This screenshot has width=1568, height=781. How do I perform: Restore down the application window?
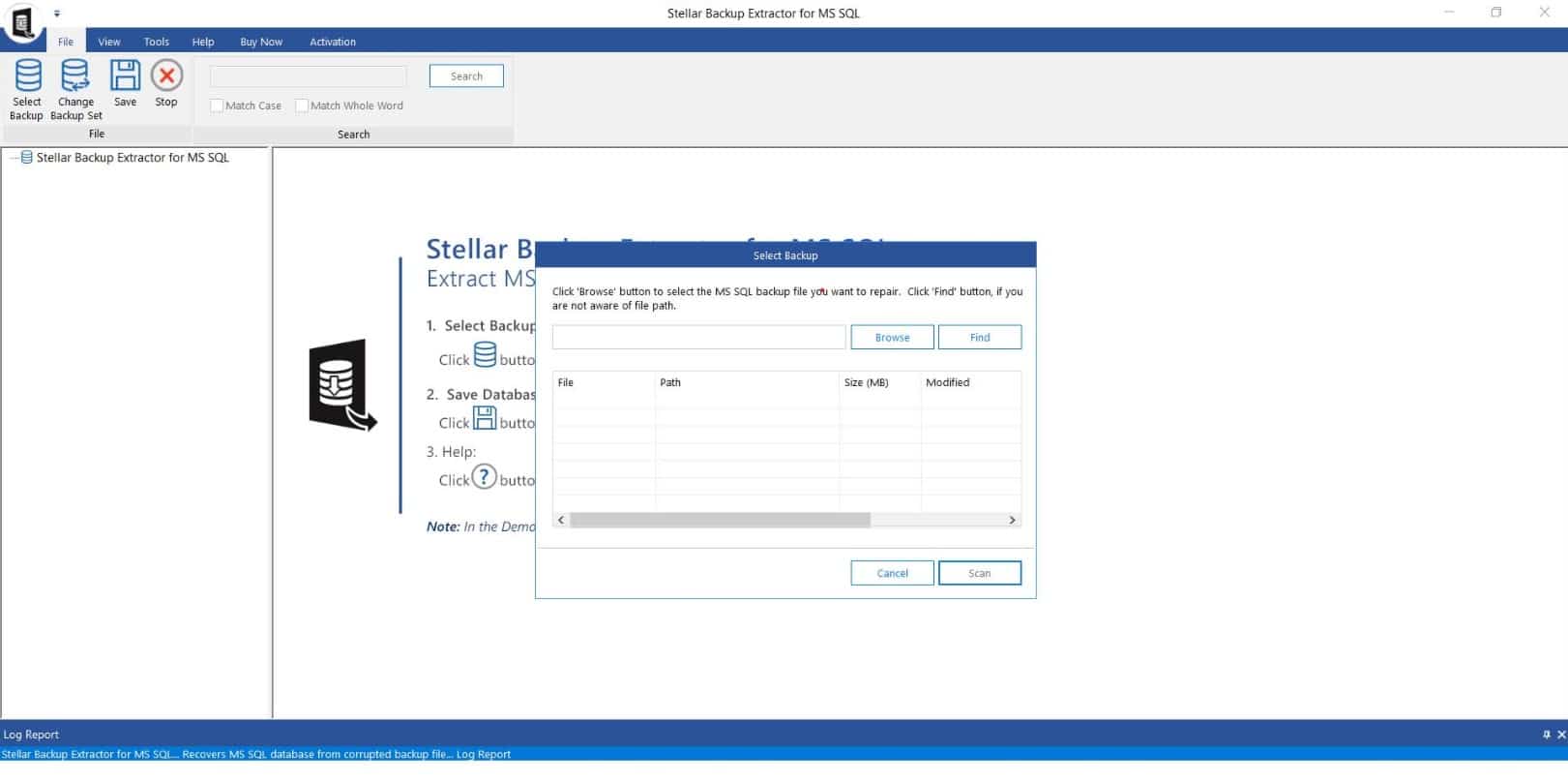pos(1495,13)
